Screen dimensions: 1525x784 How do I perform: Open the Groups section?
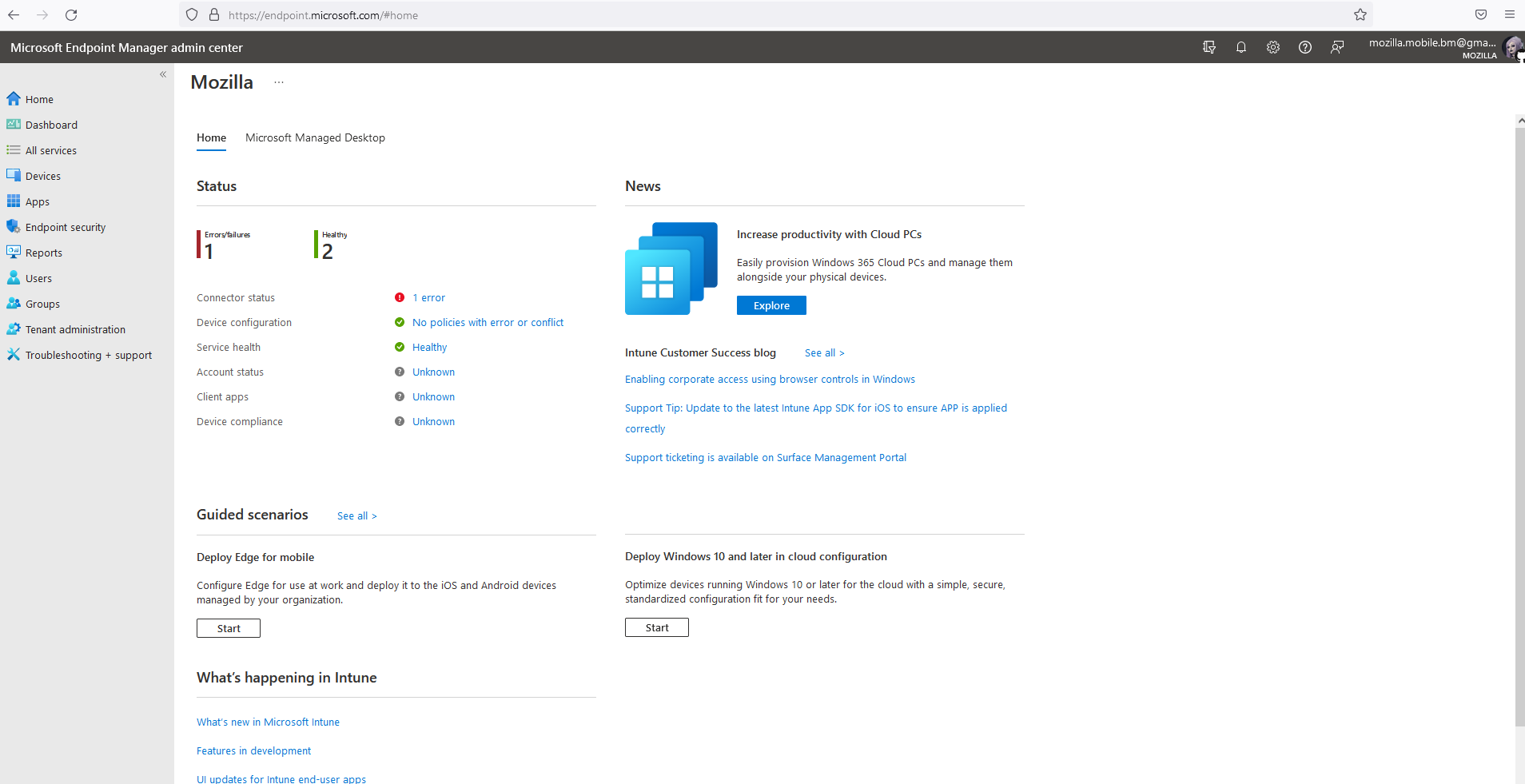(x=42, y=303)
